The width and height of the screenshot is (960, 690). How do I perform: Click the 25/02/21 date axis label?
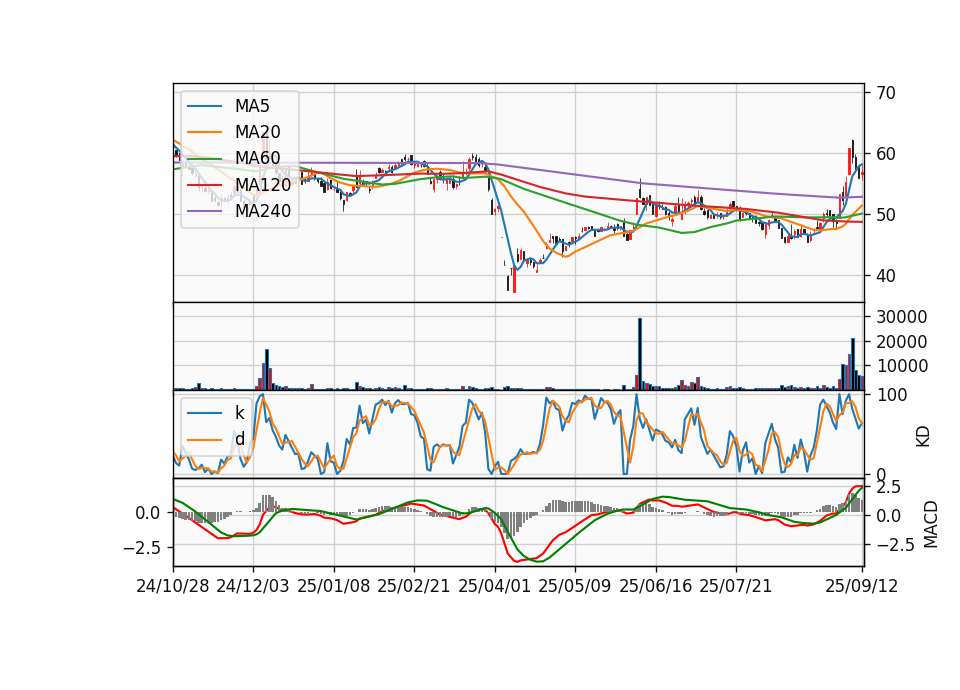[x=414, y=586]
